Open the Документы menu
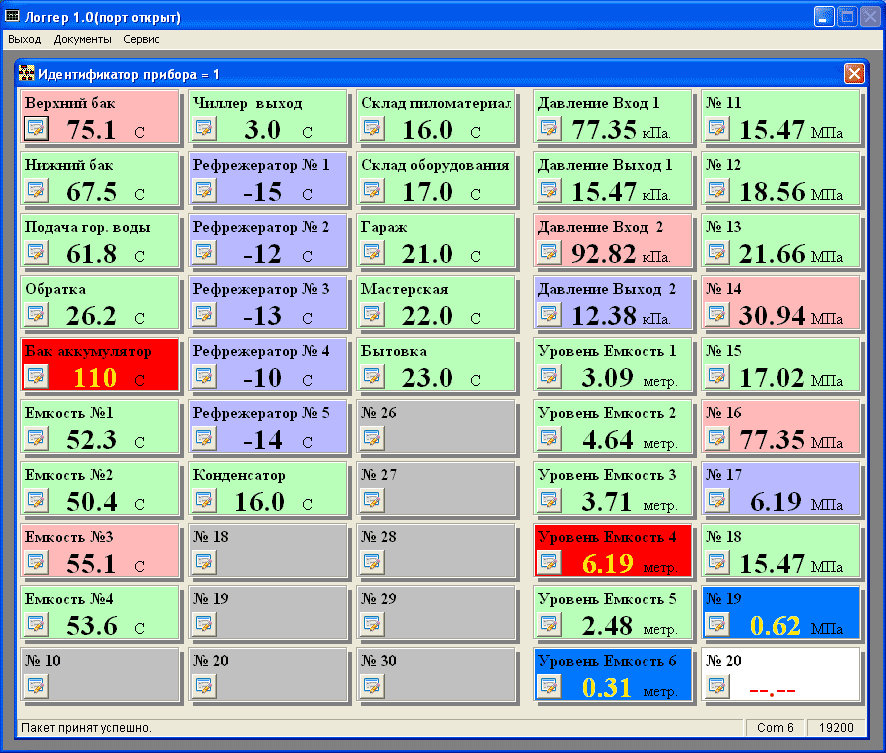 [x=82, y=39]
